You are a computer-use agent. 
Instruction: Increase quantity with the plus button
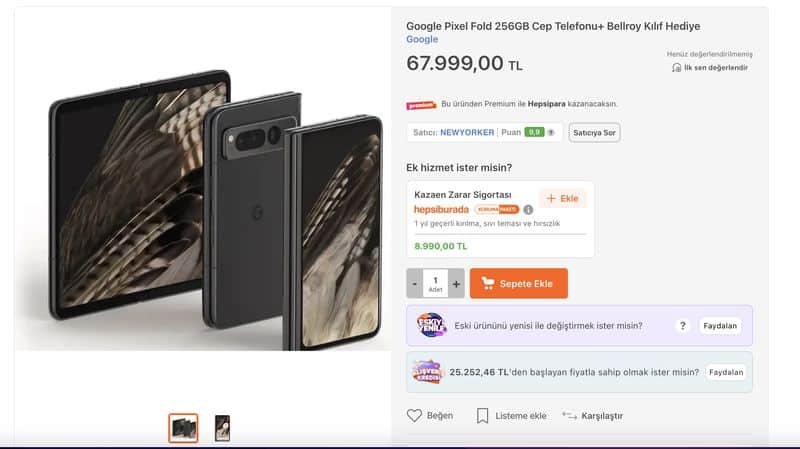(x=457, y=284)
